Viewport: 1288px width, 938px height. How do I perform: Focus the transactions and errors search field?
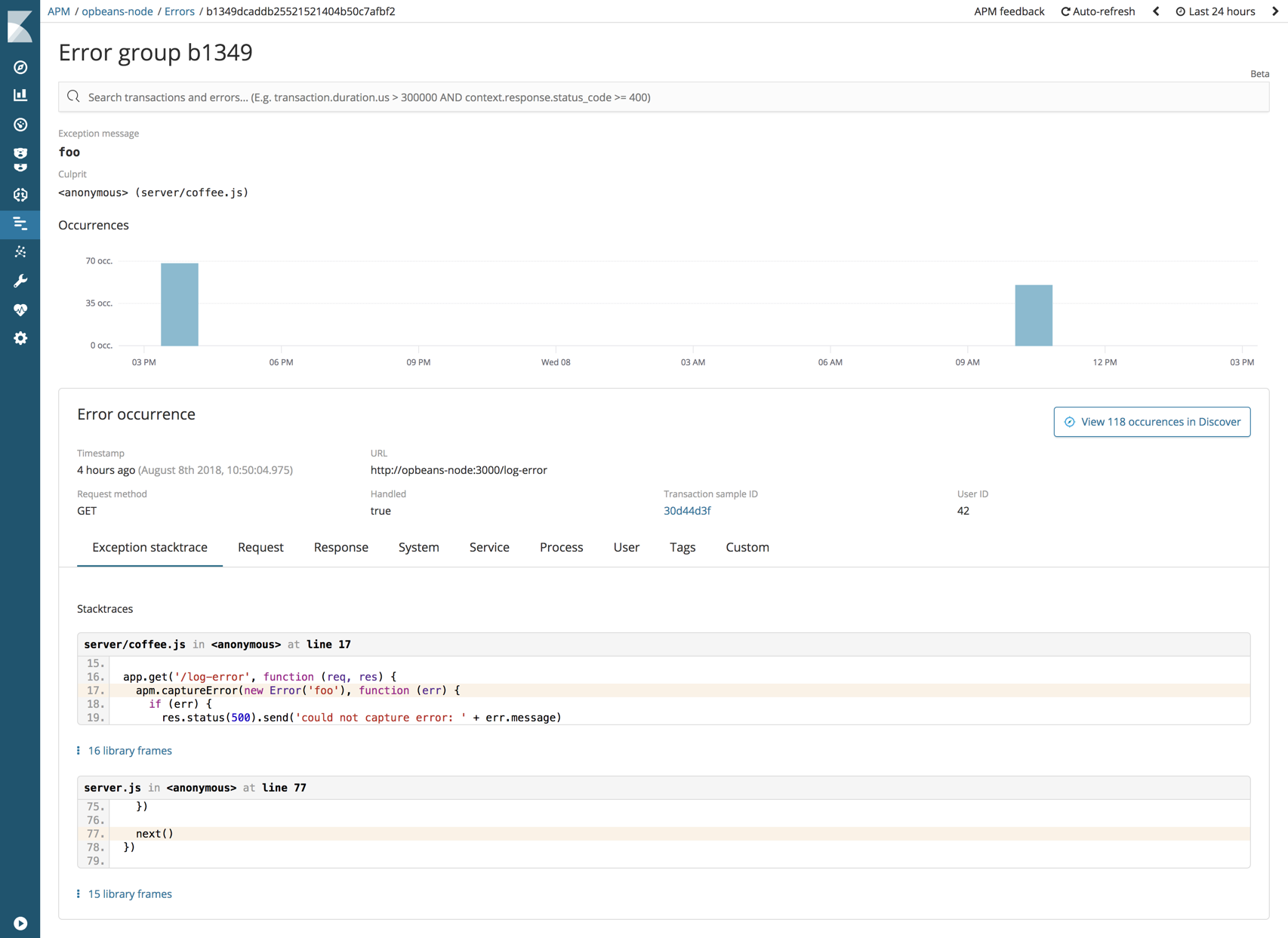coord(664,97)
